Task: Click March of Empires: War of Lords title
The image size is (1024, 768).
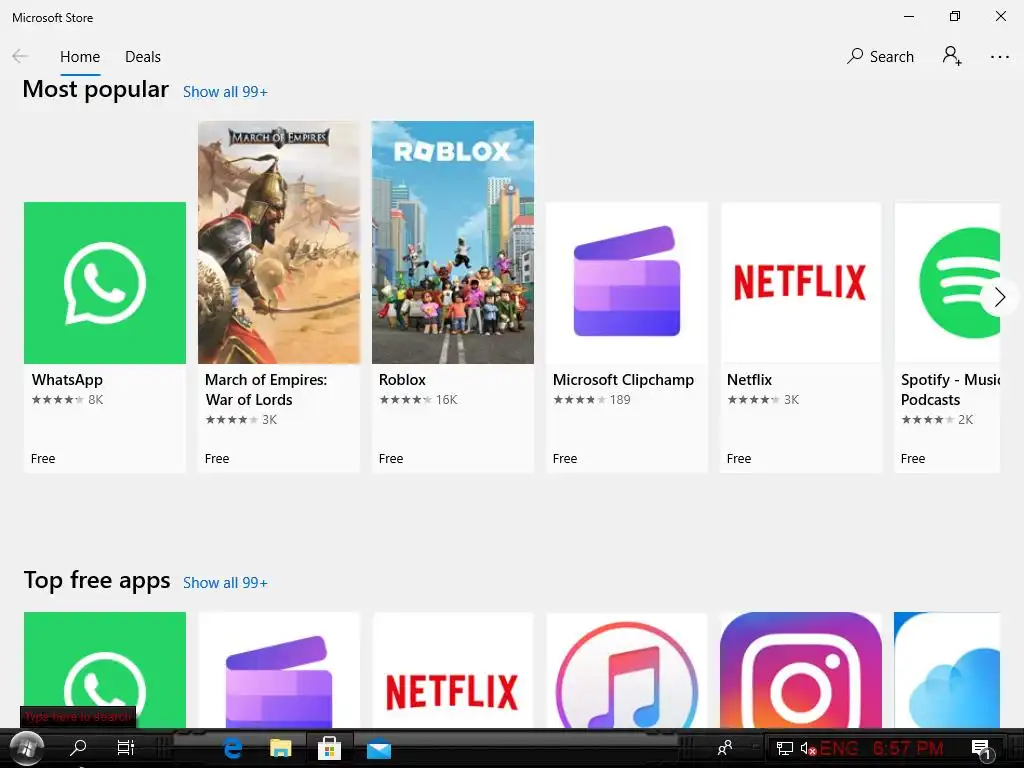Action: 266,390
